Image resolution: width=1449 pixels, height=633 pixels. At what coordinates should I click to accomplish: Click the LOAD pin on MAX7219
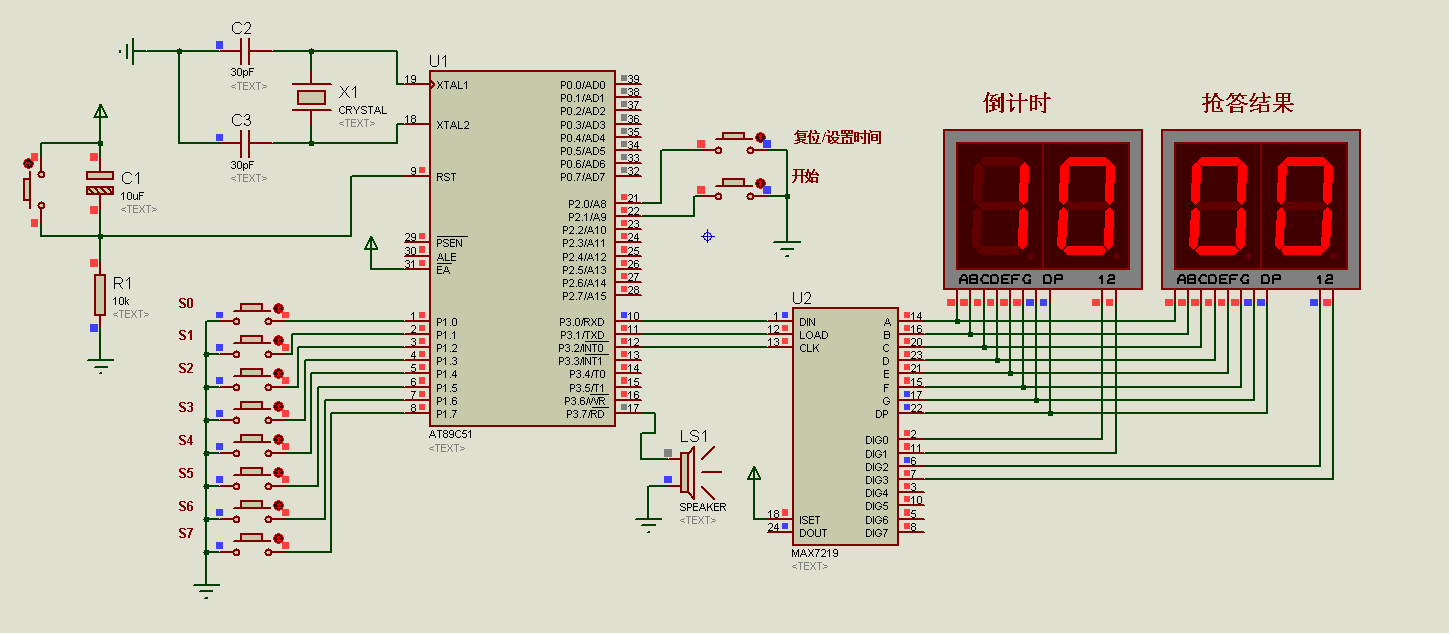(x=814, y=335)
